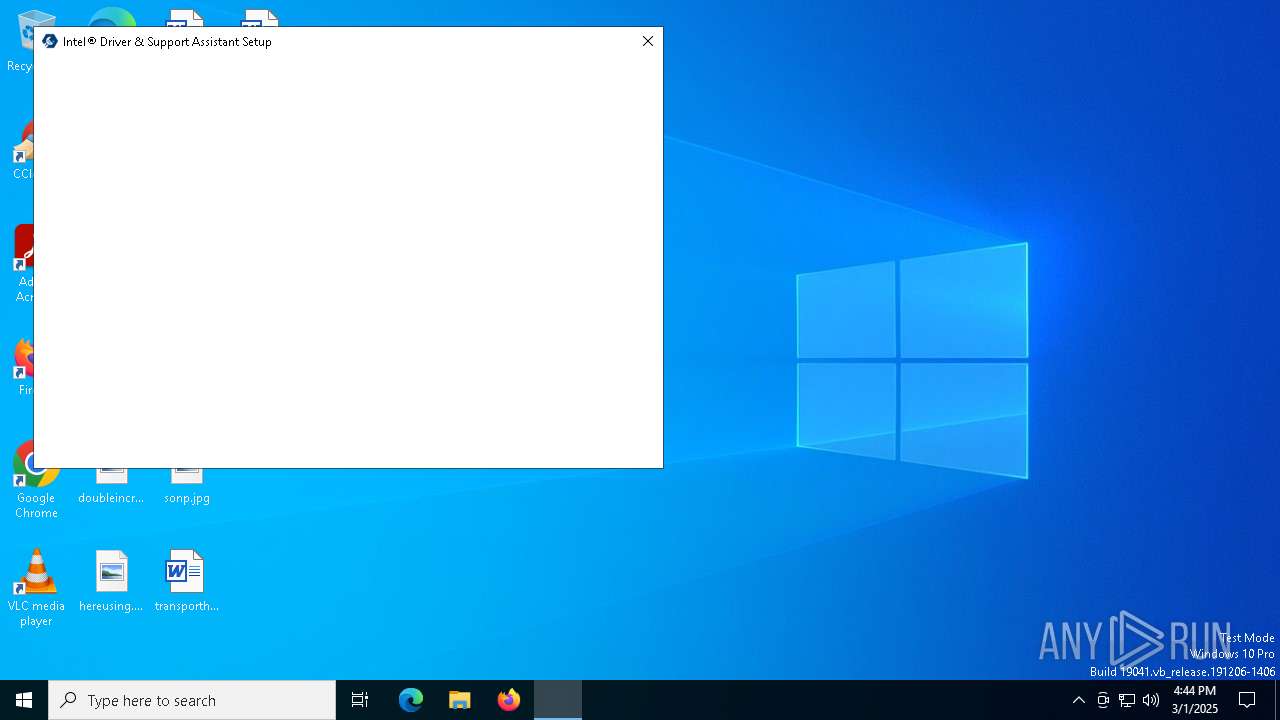
Task: Focus the Type here to search box
Action: (192, 700)
